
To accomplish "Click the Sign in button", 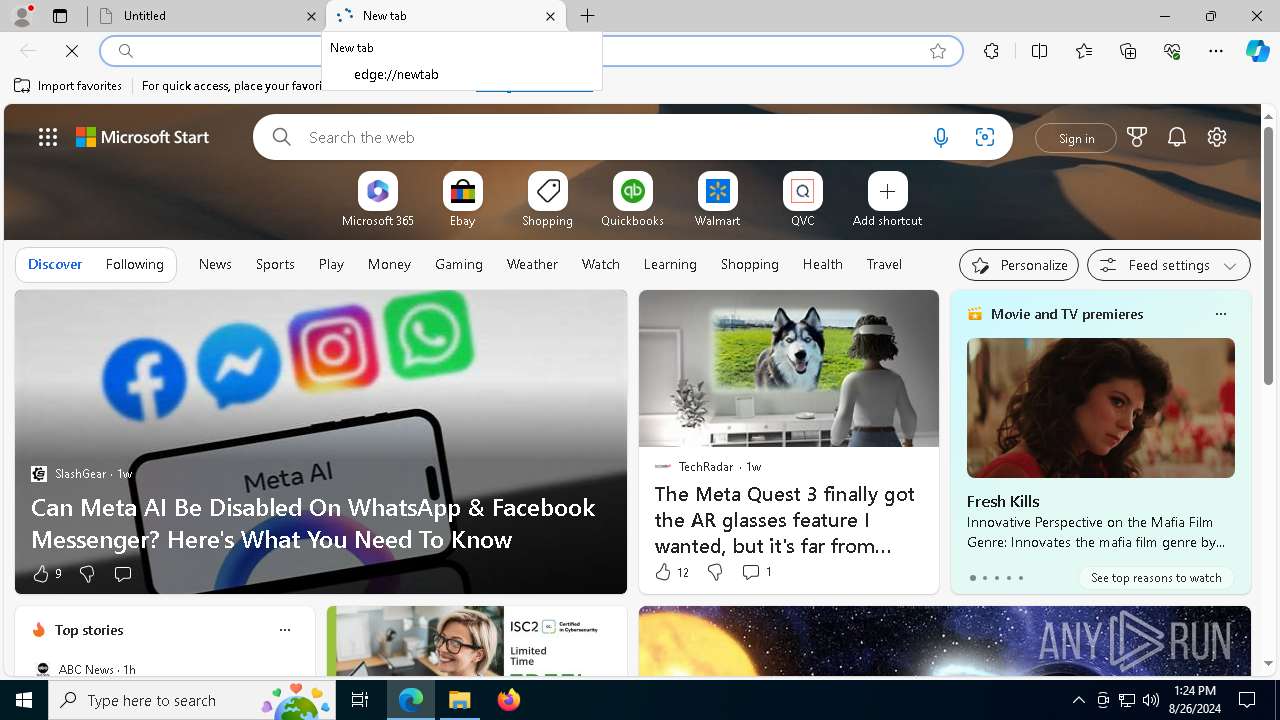I will pos(1076,138).
